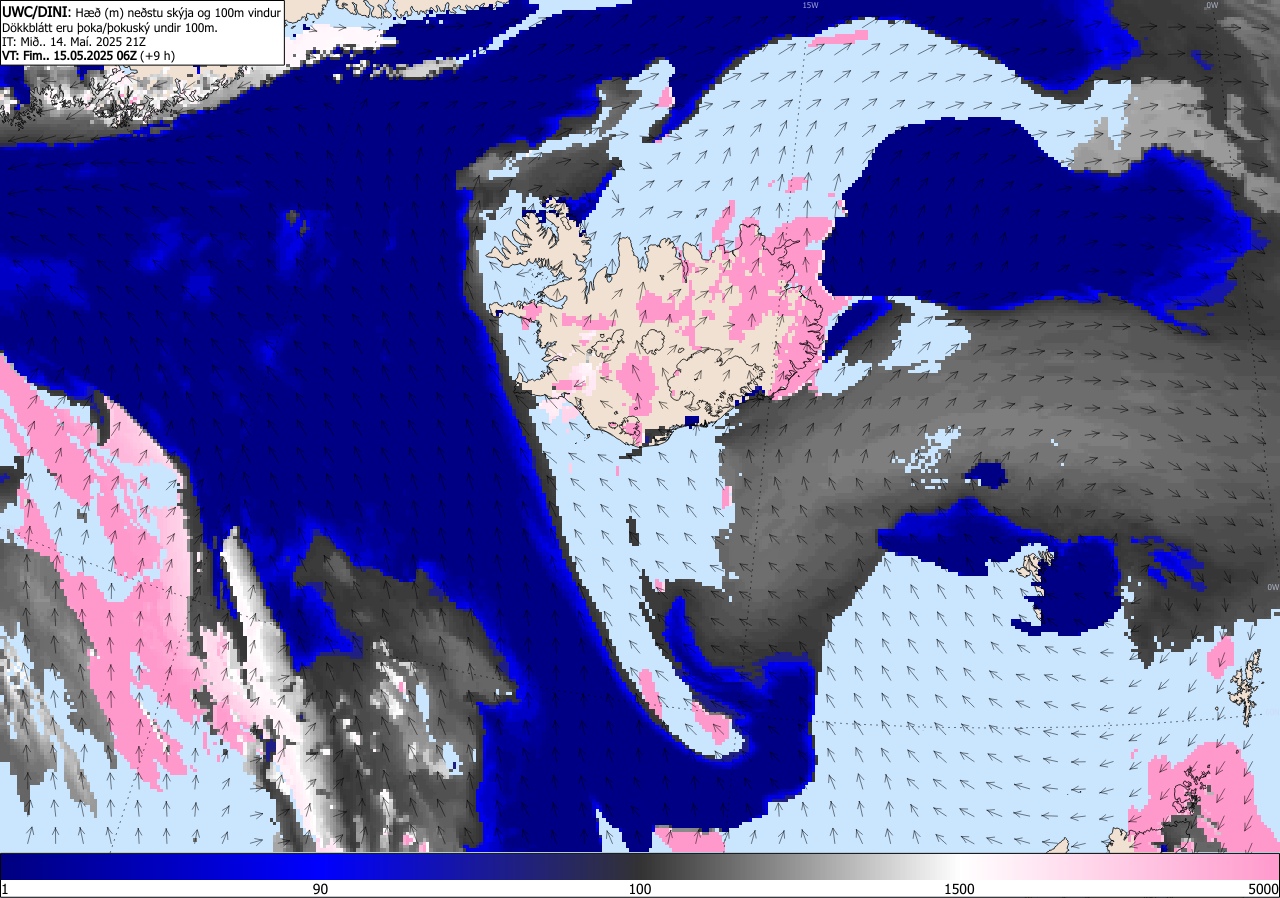Viewport: 1280px width, 898px height.
Task: Click the line "Dökkblátt eru þoka/þokuský undir 100m."
Action: coord(110,27)
